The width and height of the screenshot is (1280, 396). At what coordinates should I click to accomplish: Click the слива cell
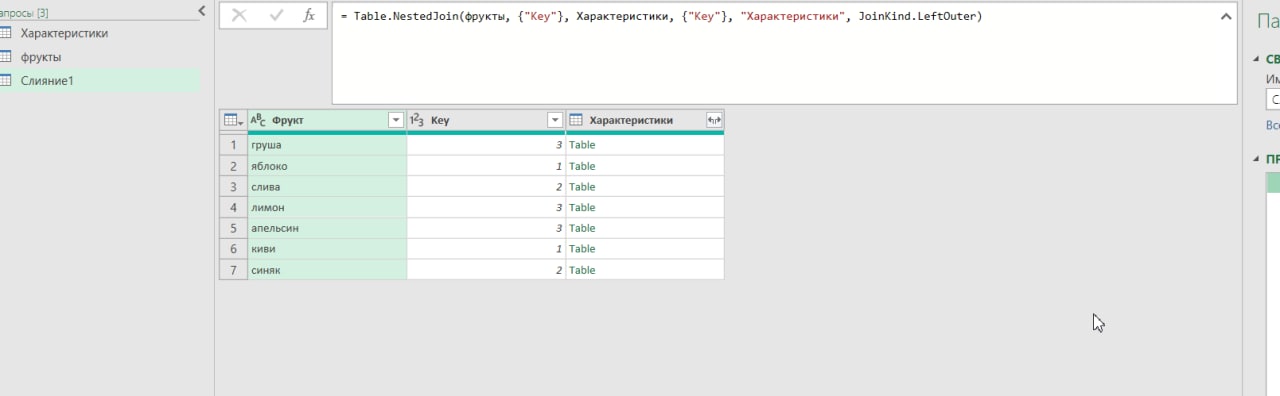327,187
